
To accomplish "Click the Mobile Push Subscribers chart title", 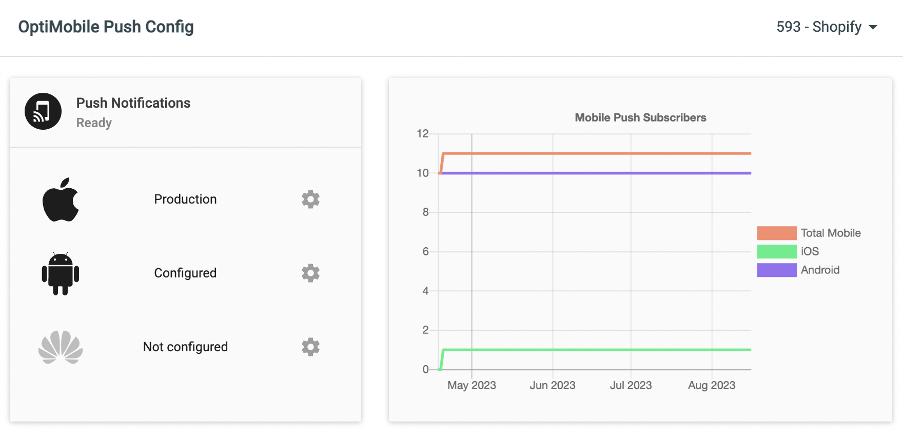I will point(641,118).
